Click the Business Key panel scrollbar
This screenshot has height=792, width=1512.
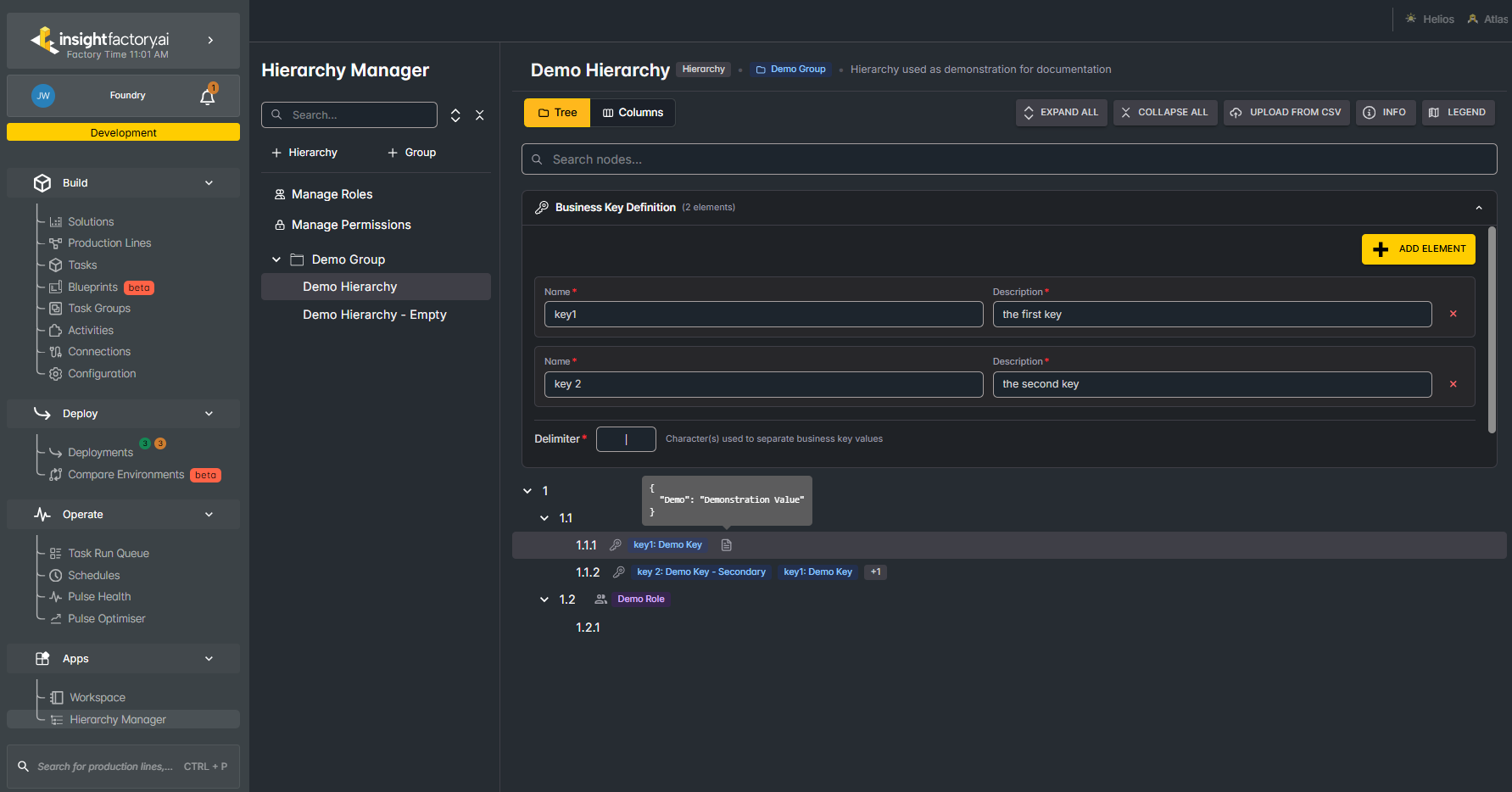pos(1492,331)
